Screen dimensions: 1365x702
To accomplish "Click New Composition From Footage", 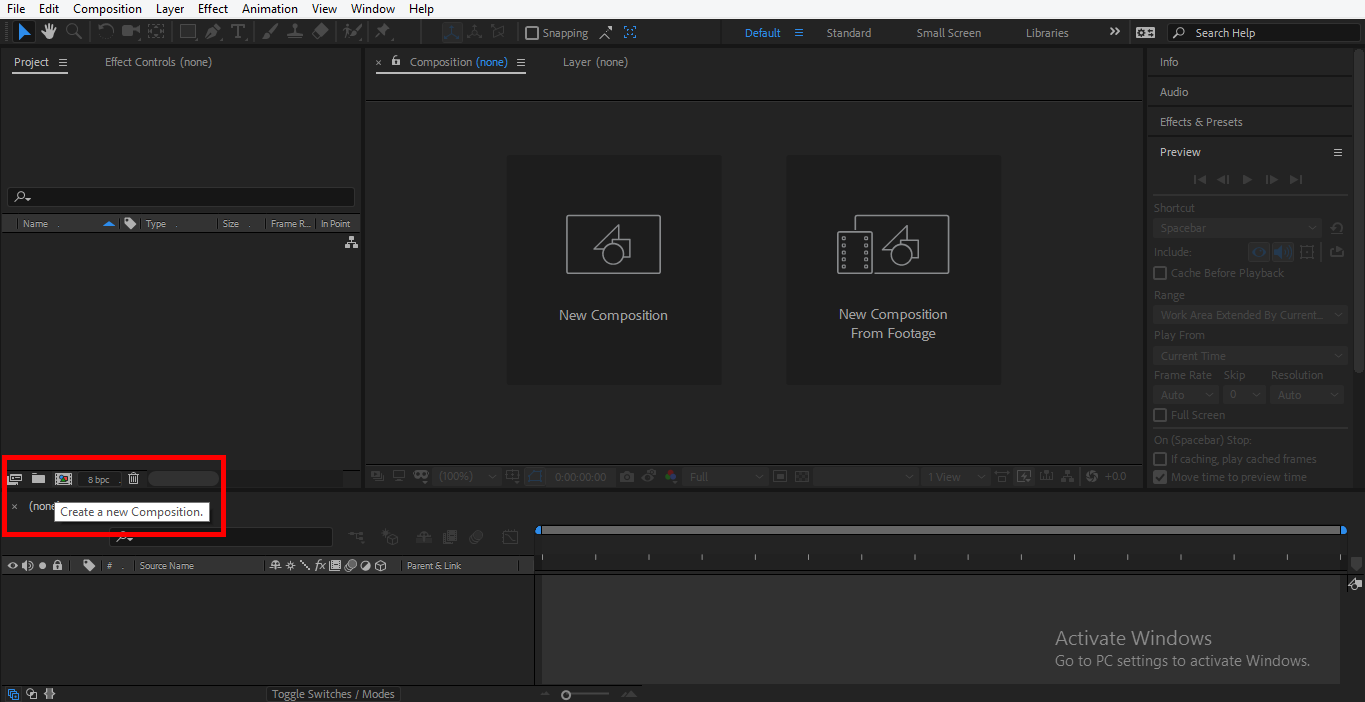I will pos(893,269).
